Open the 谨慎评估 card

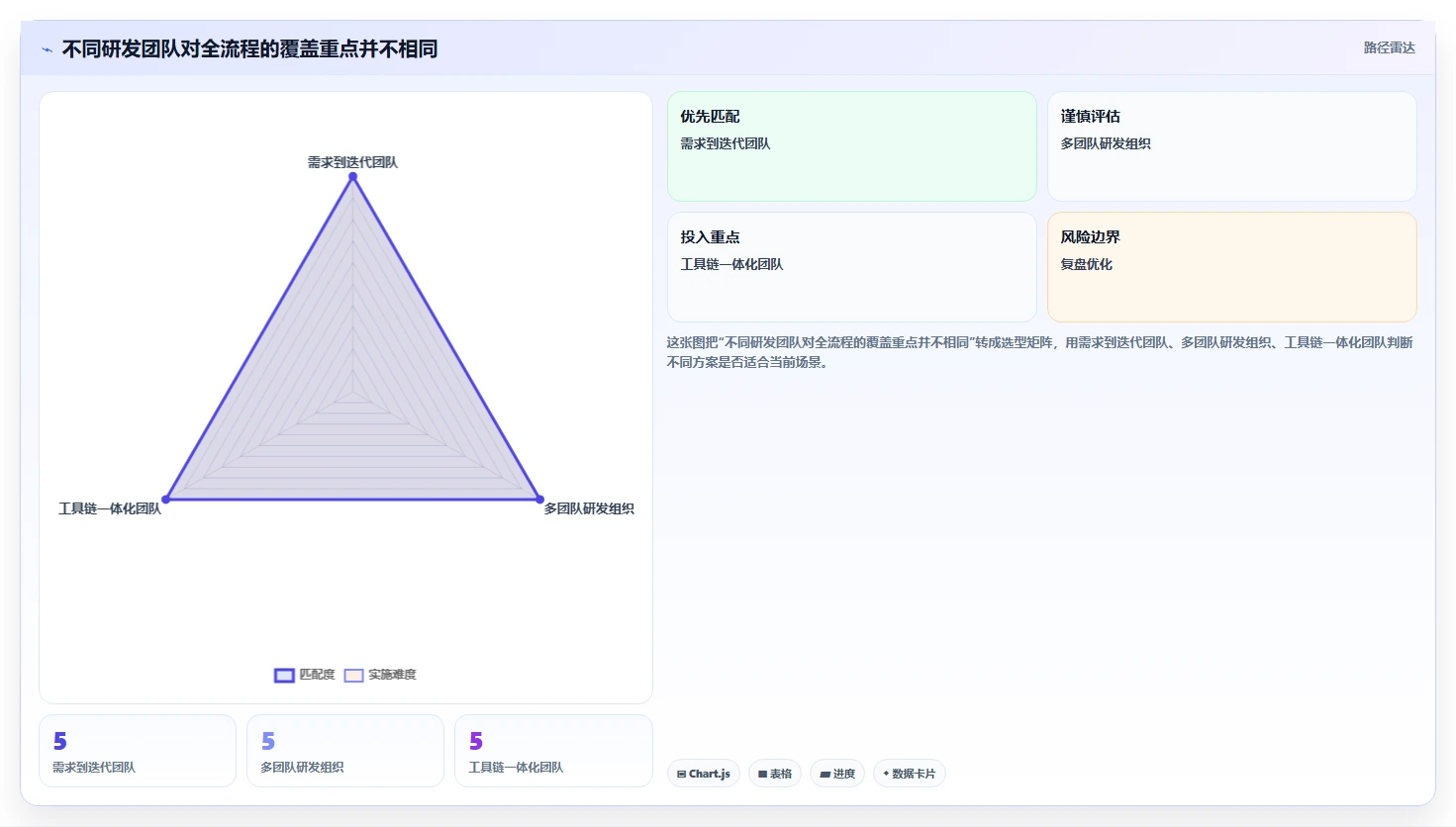[x=1232, y=146]
